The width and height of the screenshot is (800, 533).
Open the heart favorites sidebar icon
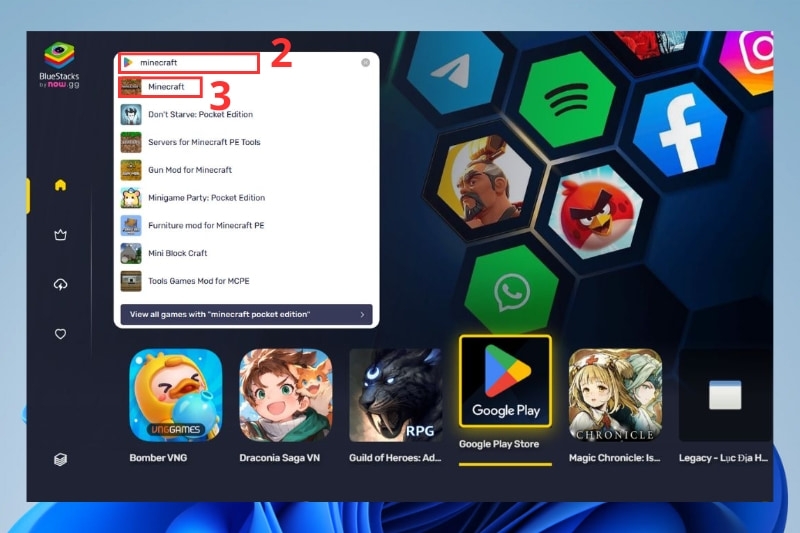click(x=60, y=334)
